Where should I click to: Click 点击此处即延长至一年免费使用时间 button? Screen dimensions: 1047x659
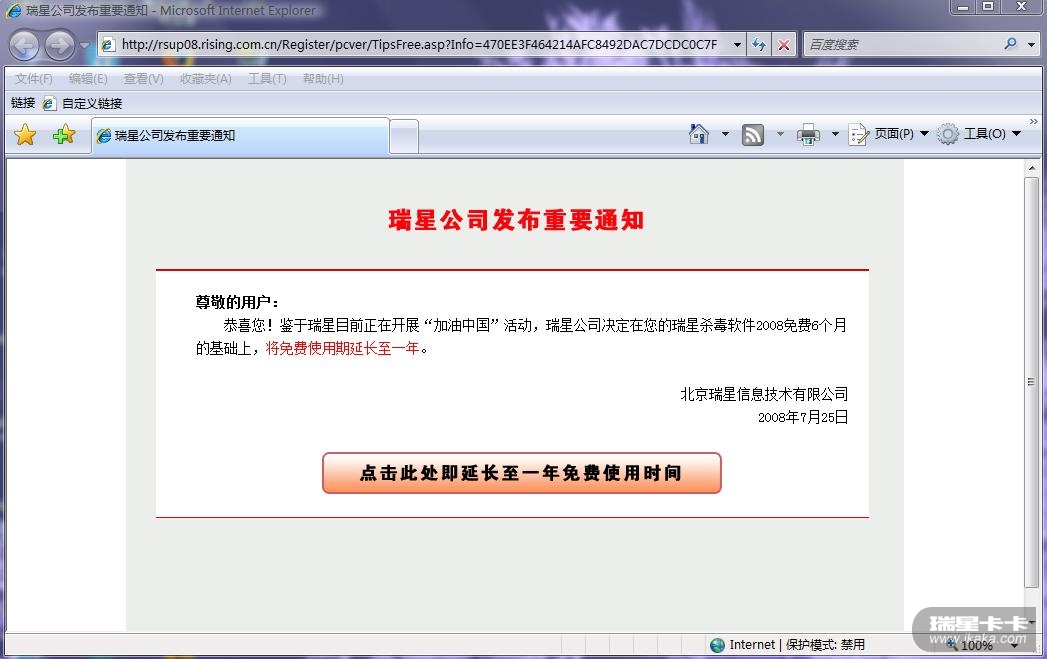tap(521, 473)
